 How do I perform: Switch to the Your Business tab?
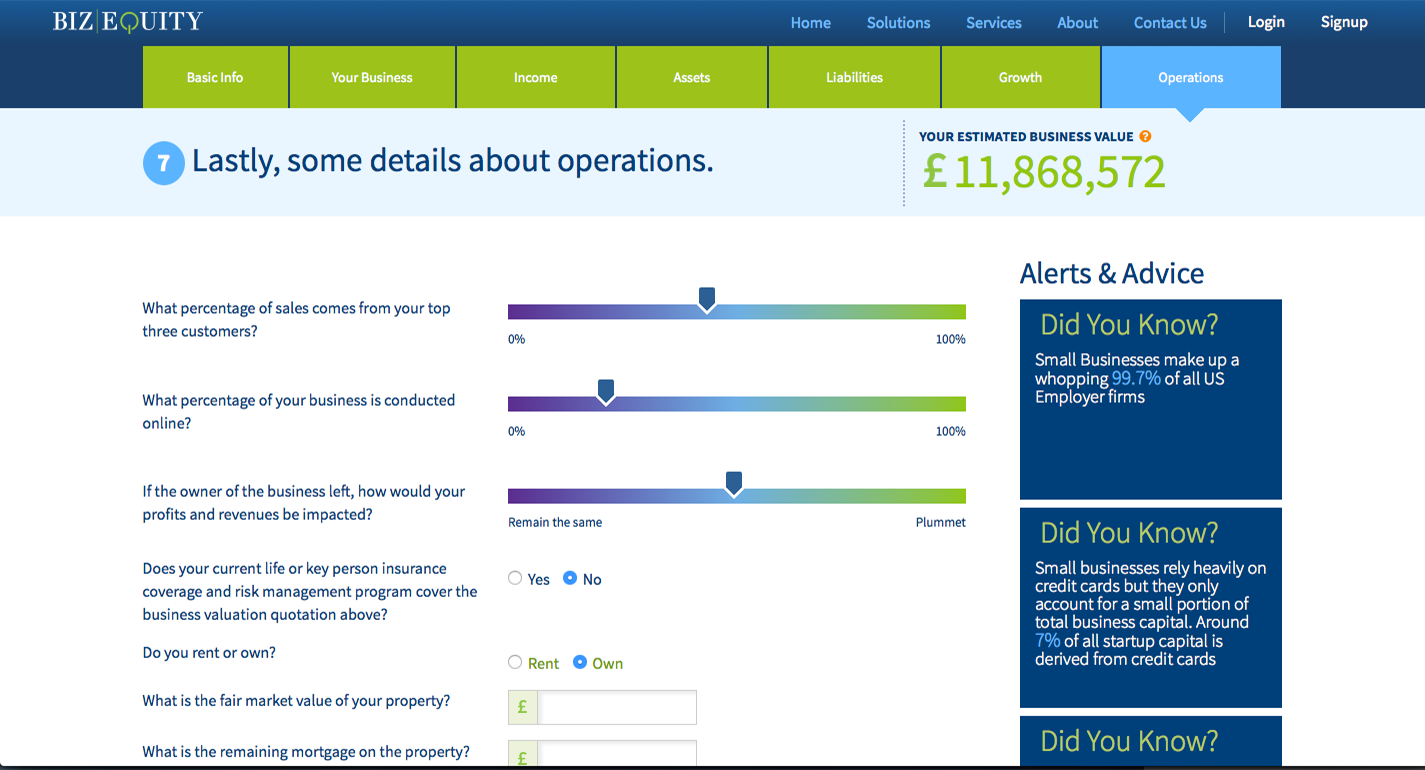[x=372, y=77]
